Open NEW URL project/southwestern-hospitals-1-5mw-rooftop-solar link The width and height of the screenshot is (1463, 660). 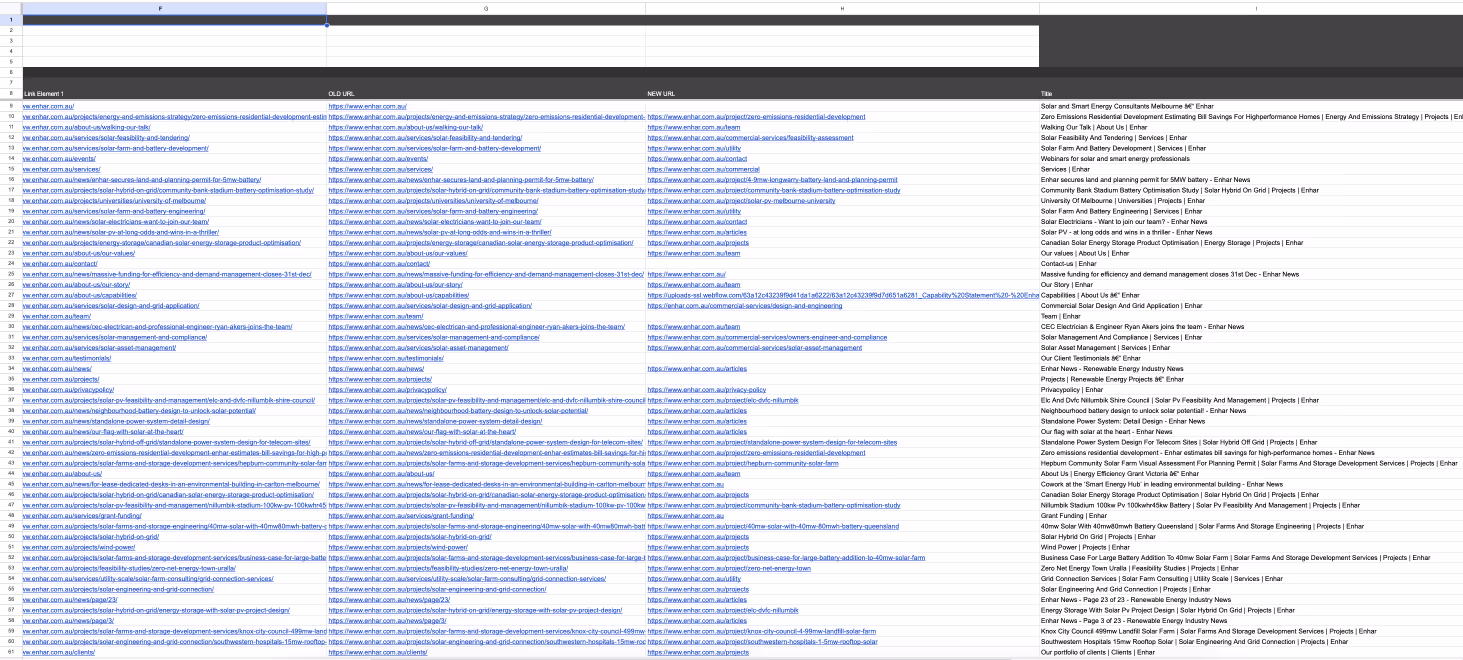pos(762,641)
